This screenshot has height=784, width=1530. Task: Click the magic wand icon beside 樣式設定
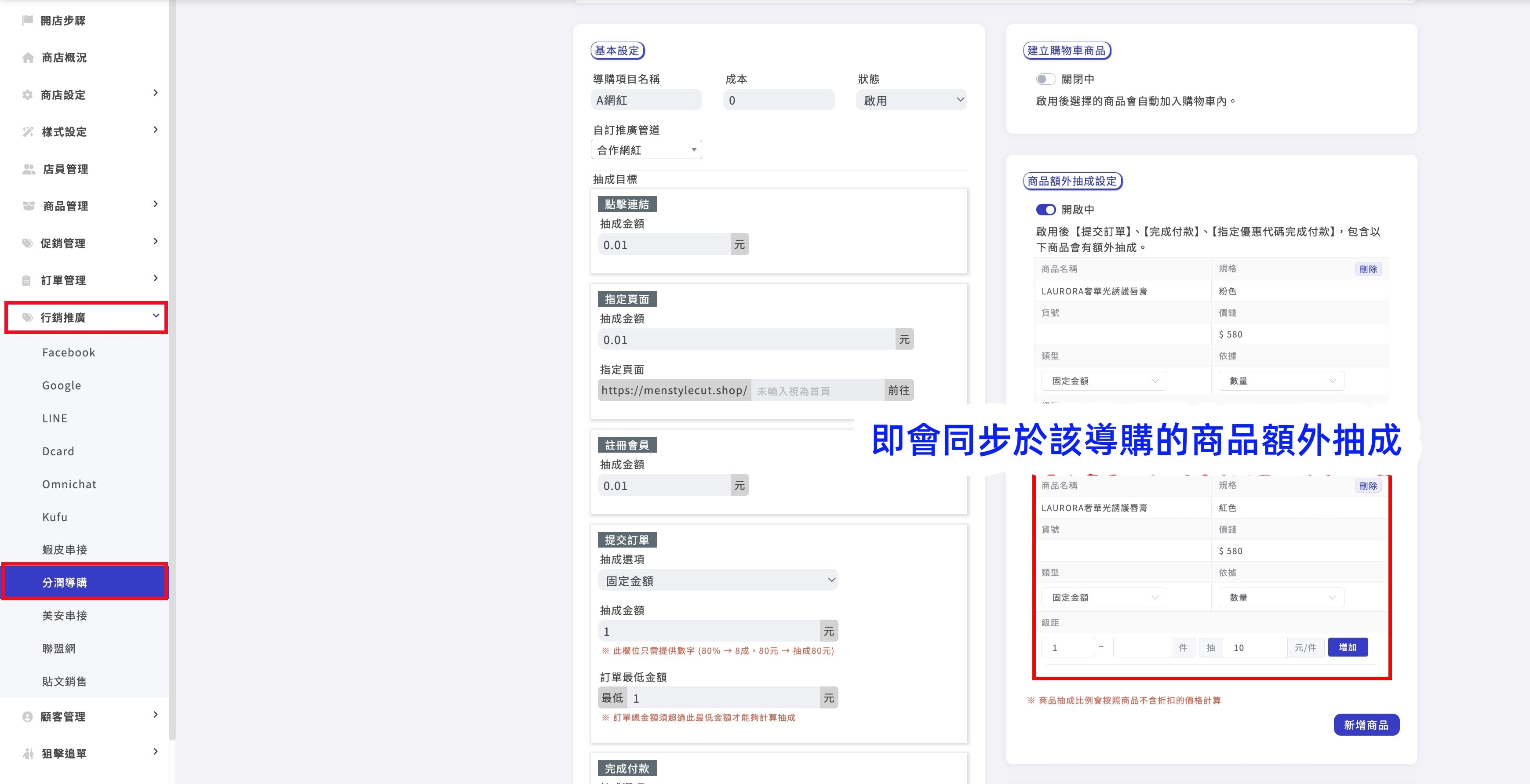(28, 132)
